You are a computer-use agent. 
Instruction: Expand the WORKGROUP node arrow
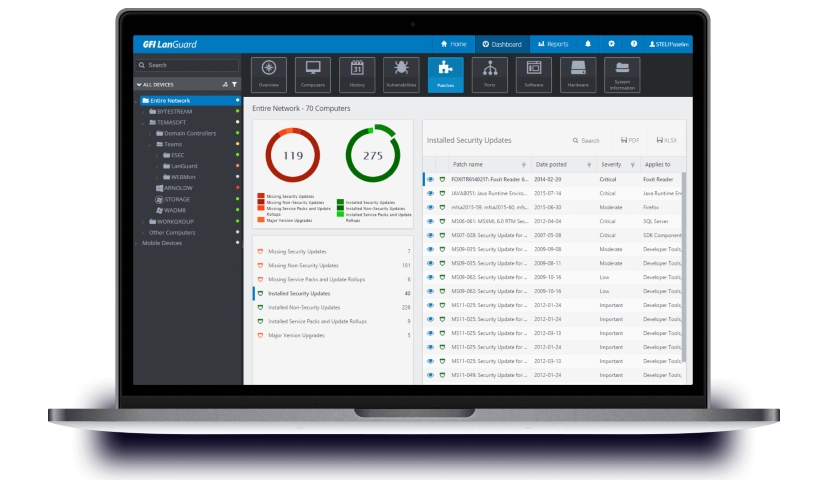(143, 222)
